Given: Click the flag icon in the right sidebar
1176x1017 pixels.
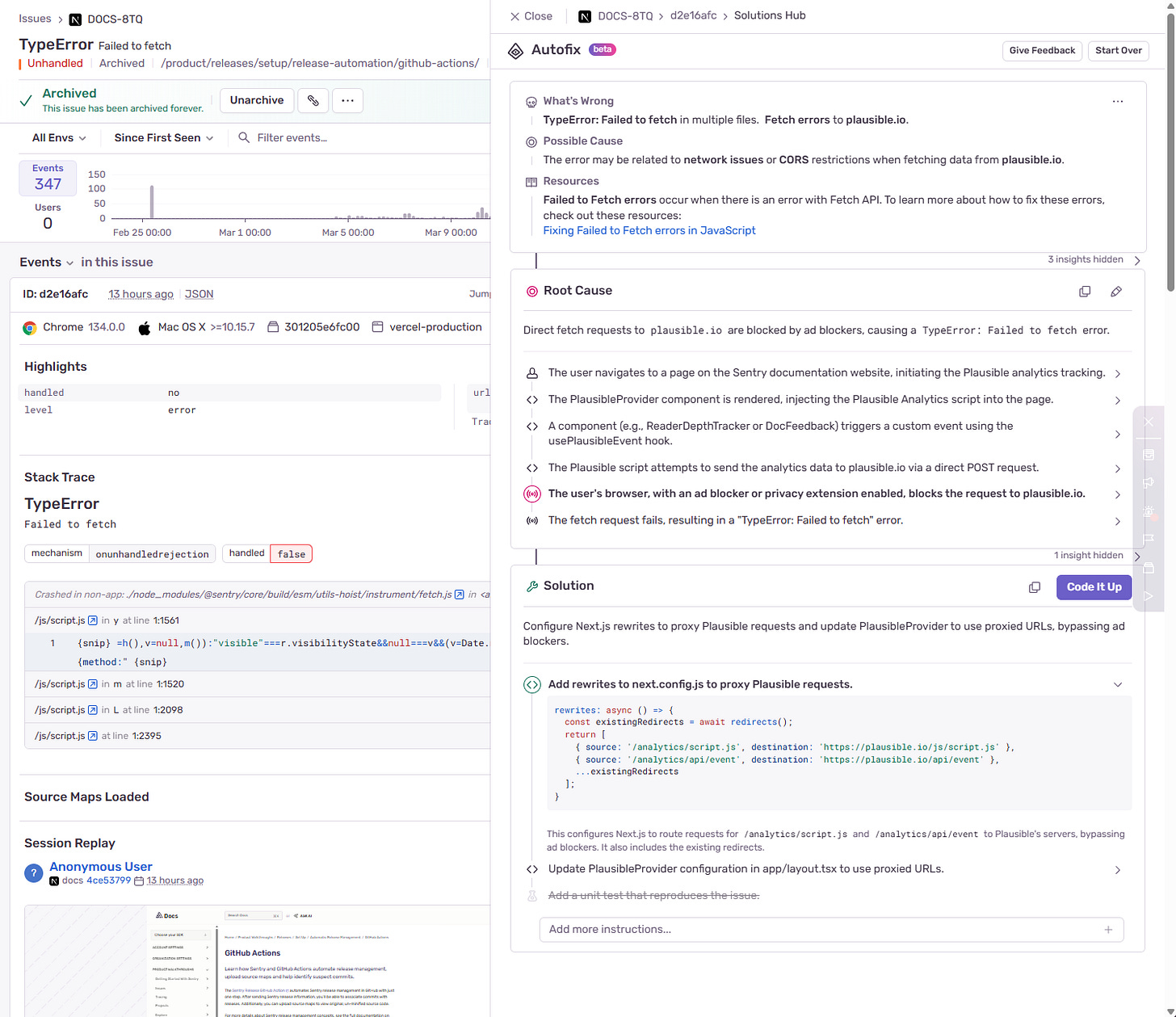Looking at the screenshot, I should (x=1148, y=539).
